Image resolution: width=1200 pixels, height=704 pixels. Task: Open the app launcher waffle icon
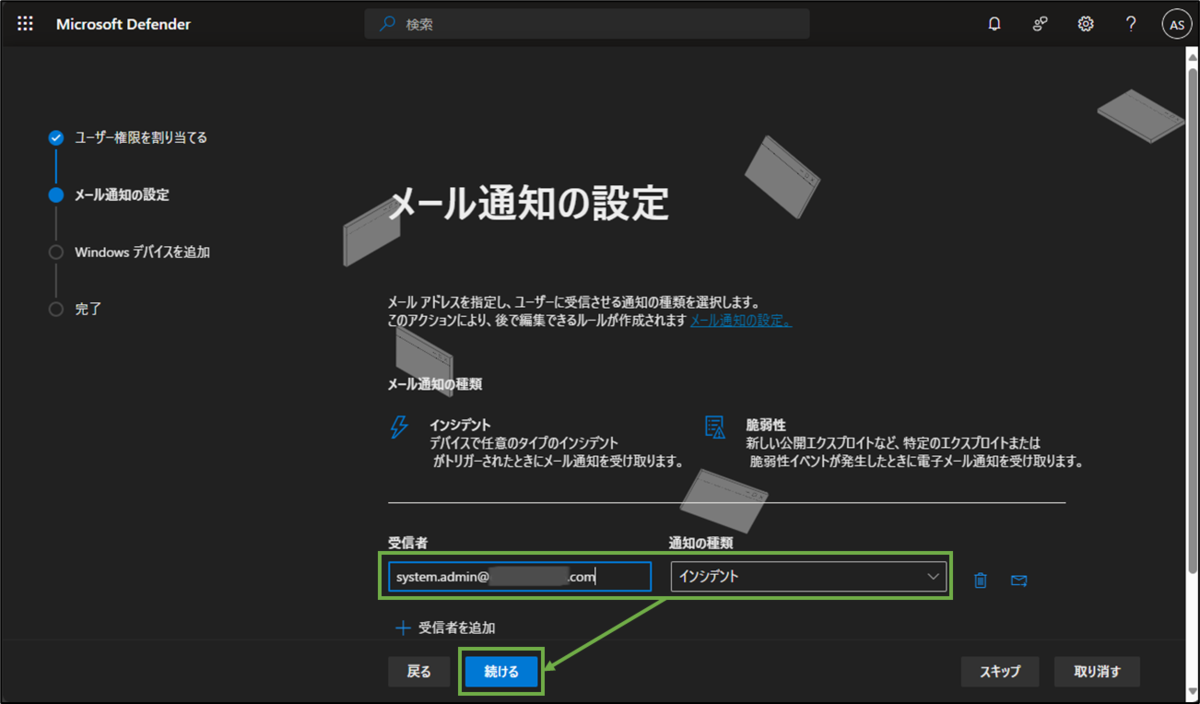click(x=25, y=24)
